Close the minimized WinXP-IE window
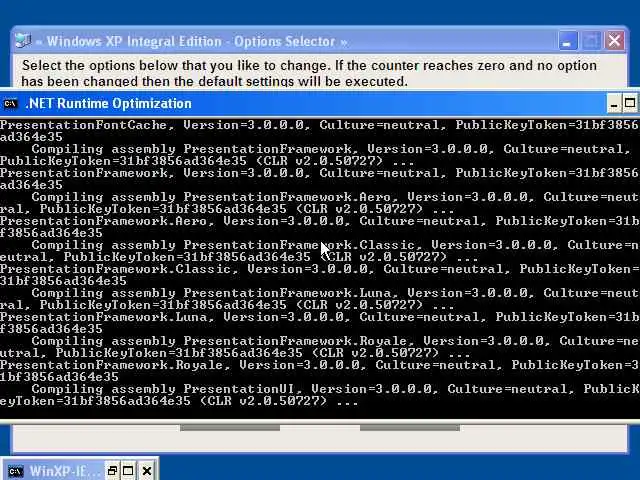640x480 pixels. click(147, 471)
